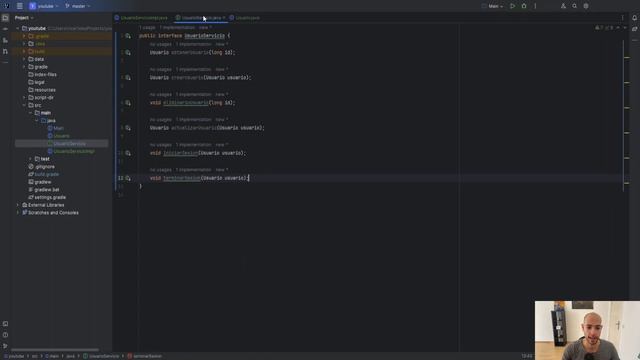Click terminarSesion breadcrumb in status bar
The image size is (640, 360).
tap(144, 356)
